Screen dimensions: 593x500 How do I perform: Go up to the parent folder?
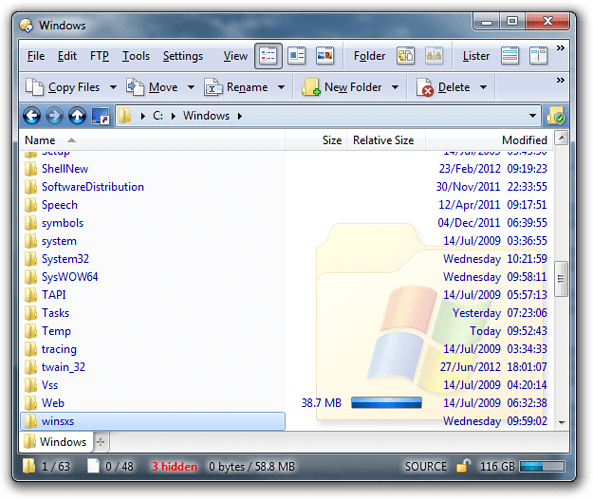click(x=77, y=116)
